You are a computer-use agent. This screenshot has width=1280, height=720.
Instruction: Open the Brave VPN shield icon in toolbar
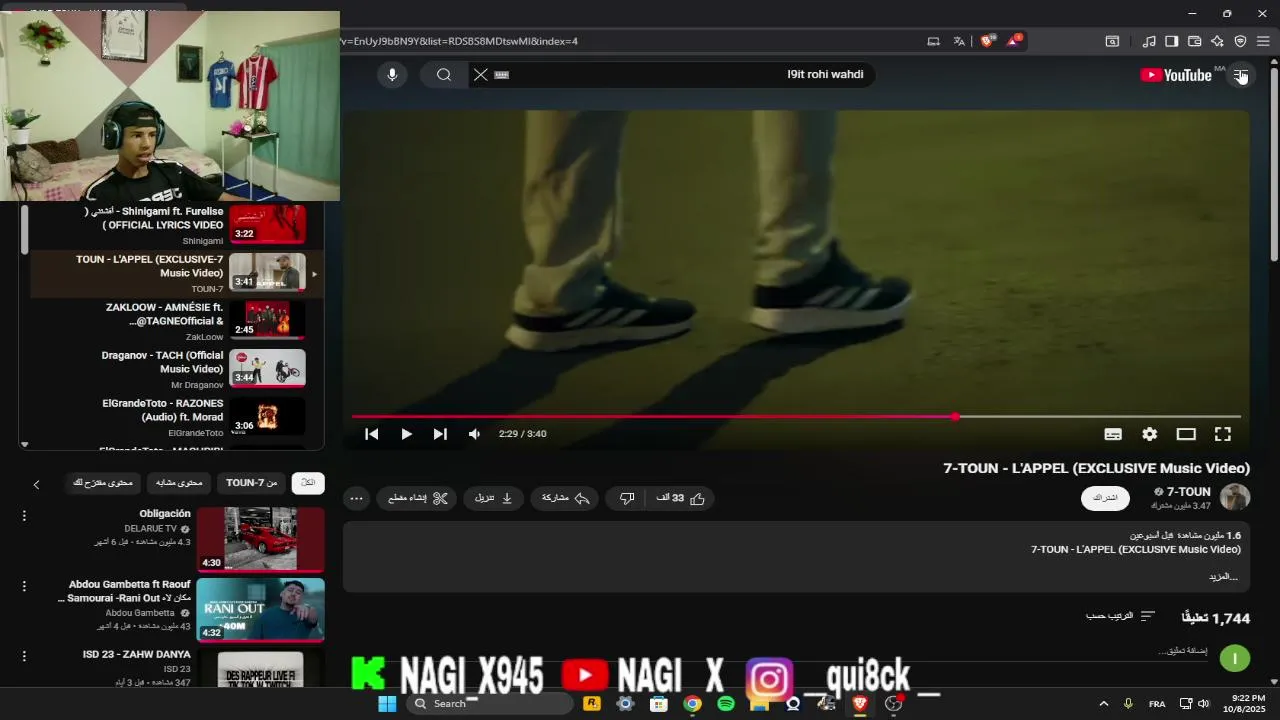[x=1240, y=41]
